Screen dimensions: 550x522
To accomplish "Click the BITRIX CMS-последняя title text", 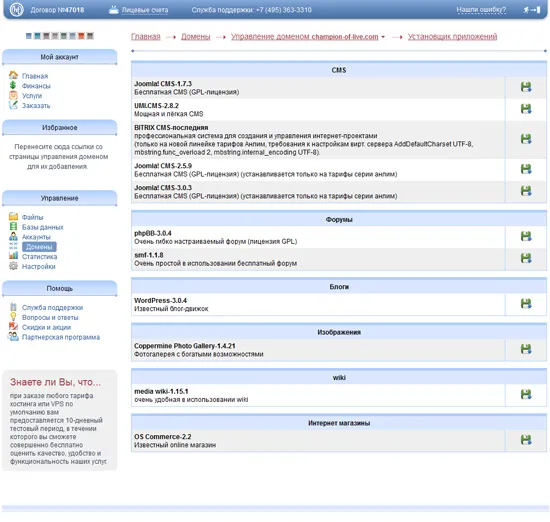I will (x=171, y=128).
